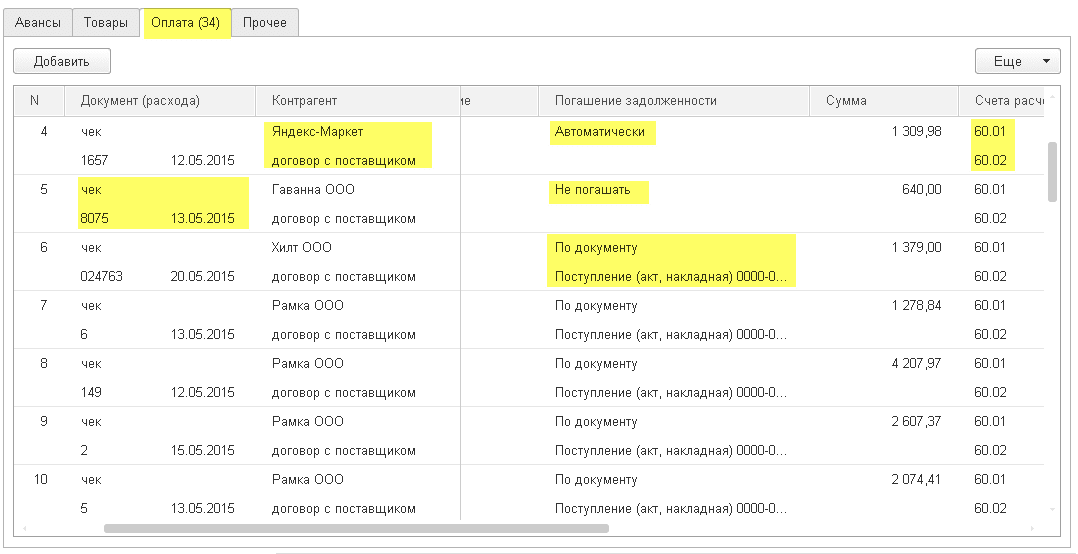
Task: Go to the Прочее tab
Action: click(x=265, y=22)
